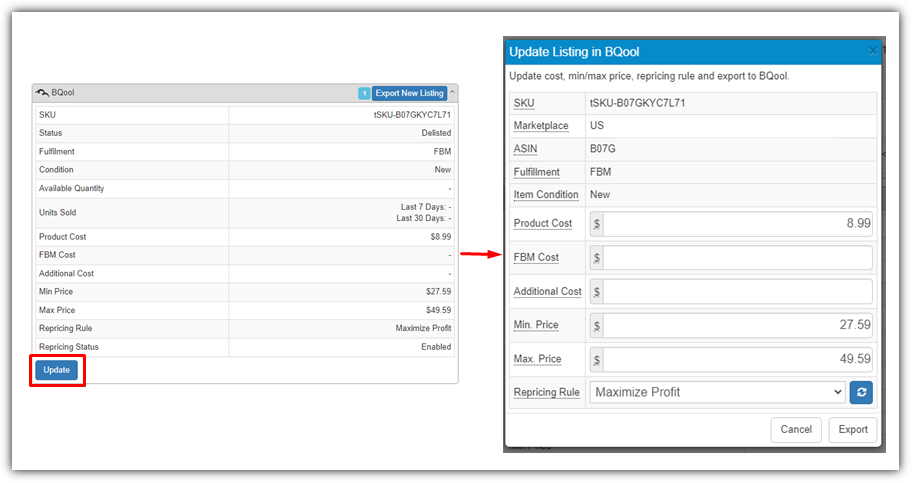Click the dialog description text about export

[x=649, y=76]
